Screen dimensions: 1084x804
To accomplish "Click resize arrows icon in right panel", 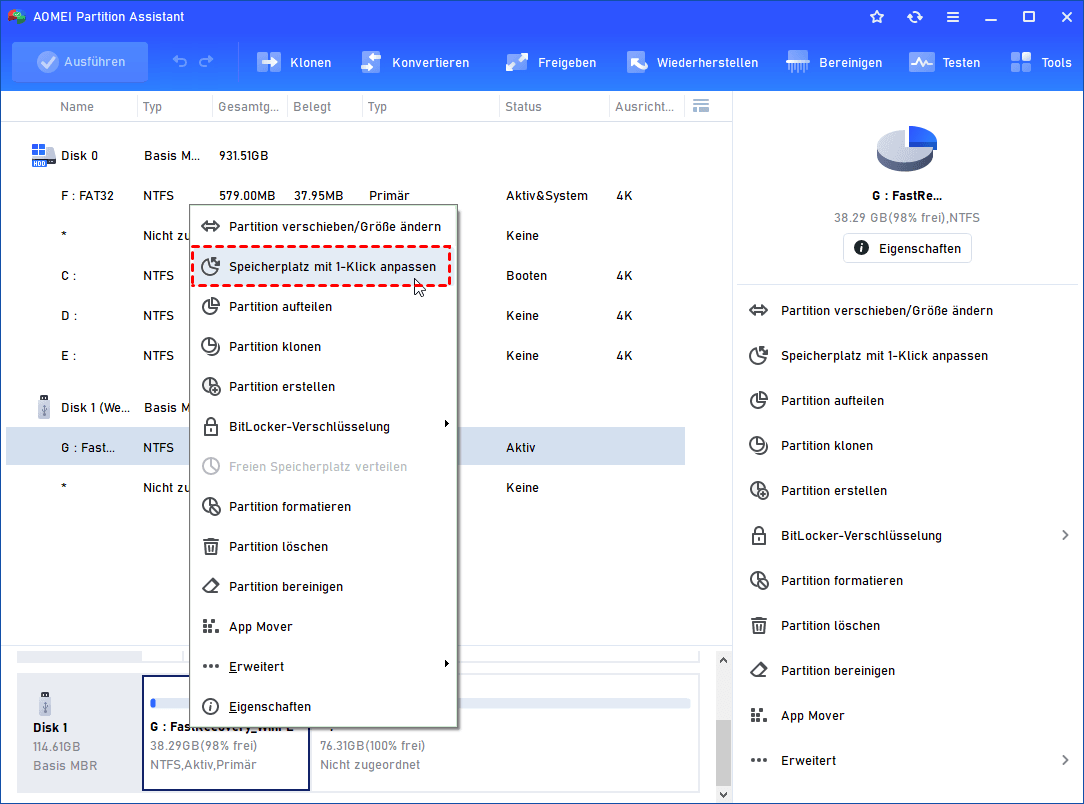I will point(758,310).
